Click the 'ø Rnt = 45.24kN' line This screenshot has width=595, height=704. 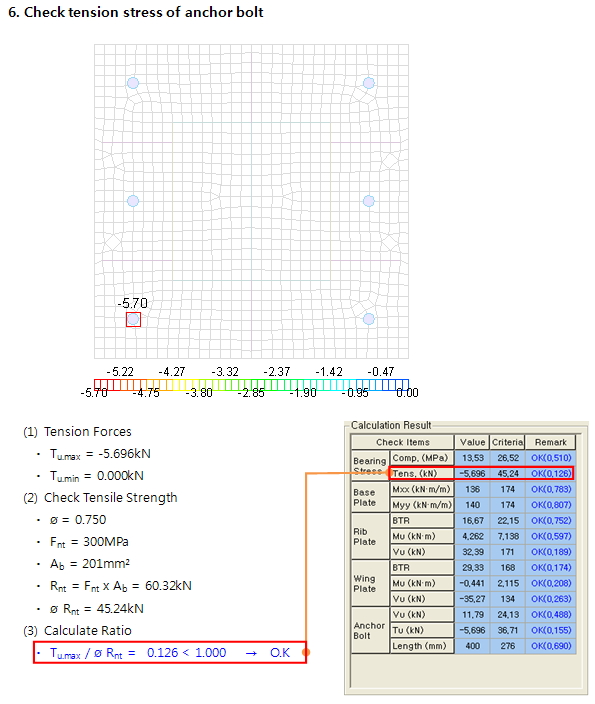pyautogui.click(x=97, y=609)
